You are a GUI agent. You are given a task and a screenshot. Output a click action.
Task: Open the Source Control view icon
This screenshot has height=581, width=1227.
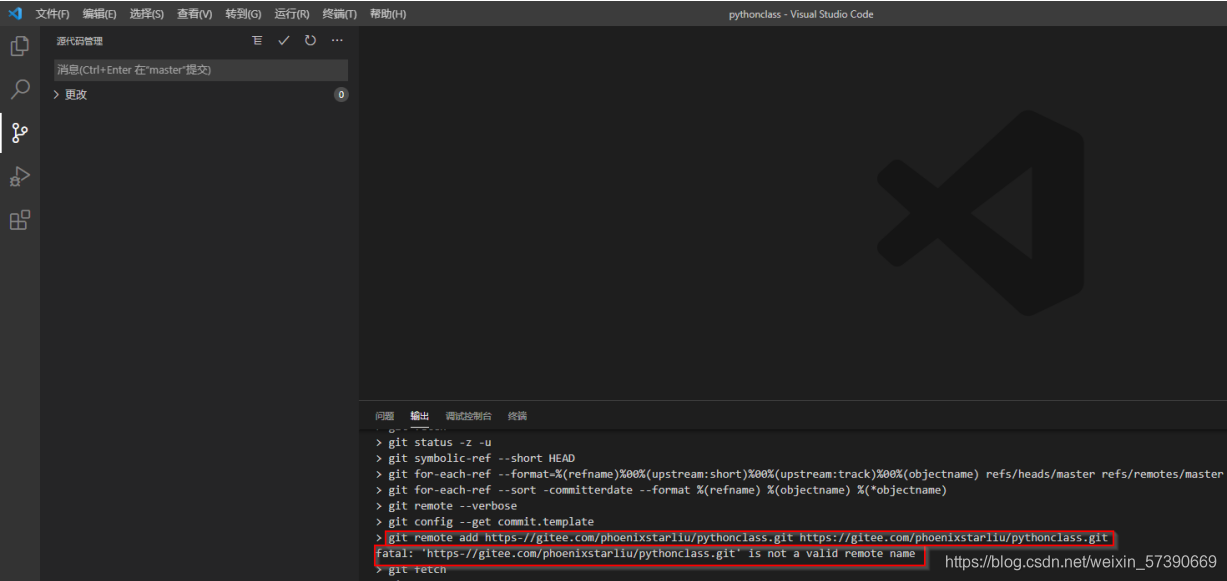coord(19,132)
